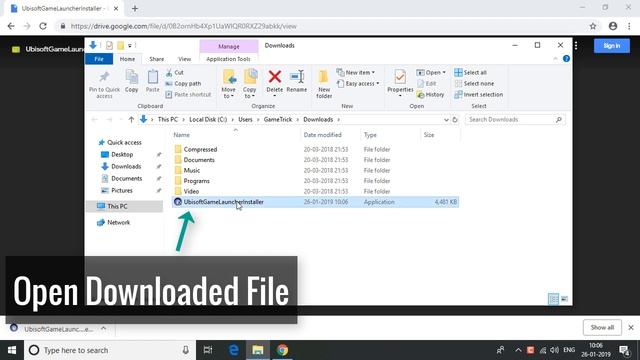Click the Copy ribbon icon
Image resolution: width=640 pixels, height=360 pixels.
[x=131, y=76]
